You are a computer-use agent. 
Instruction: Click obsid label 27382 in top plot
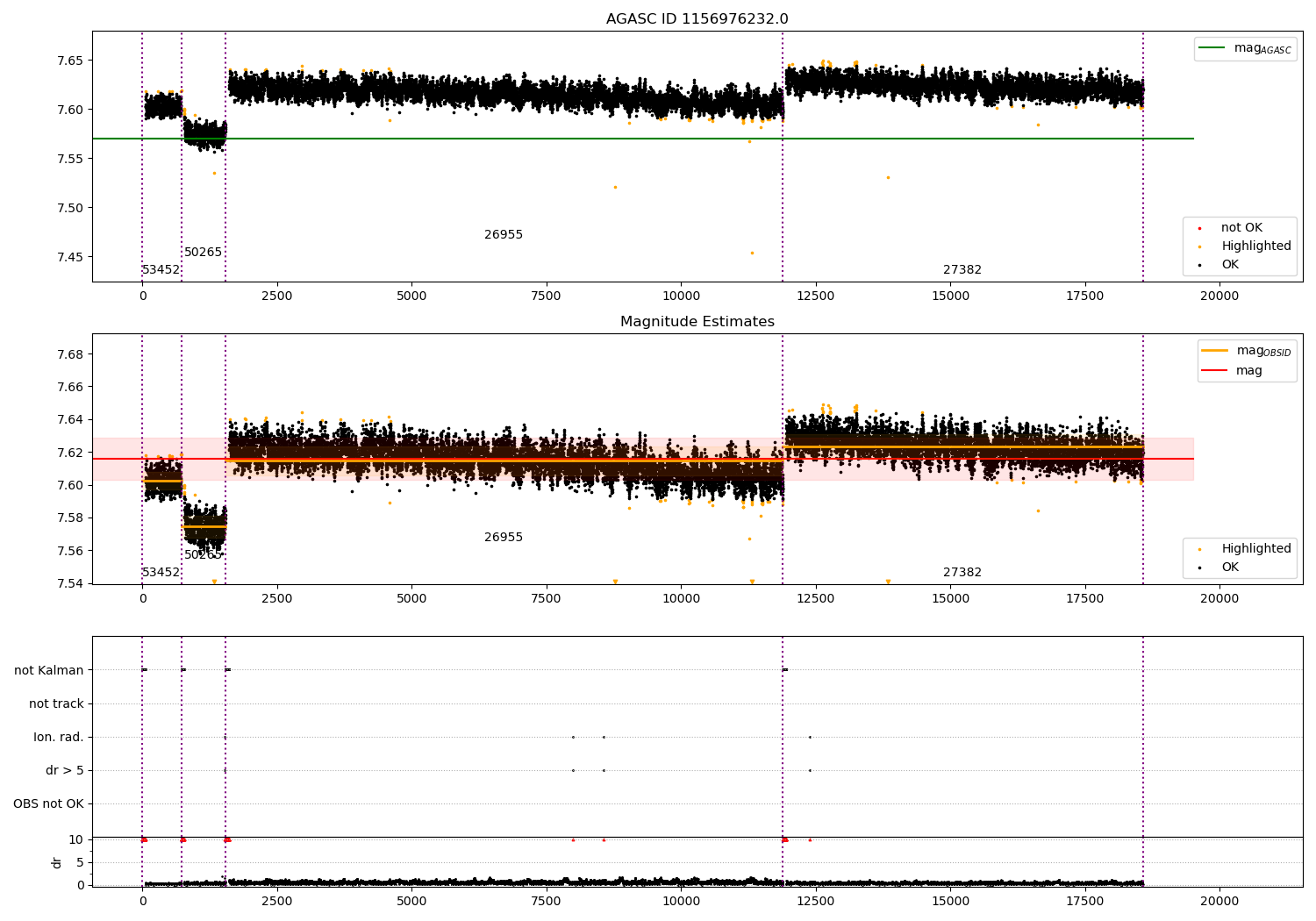962,270
